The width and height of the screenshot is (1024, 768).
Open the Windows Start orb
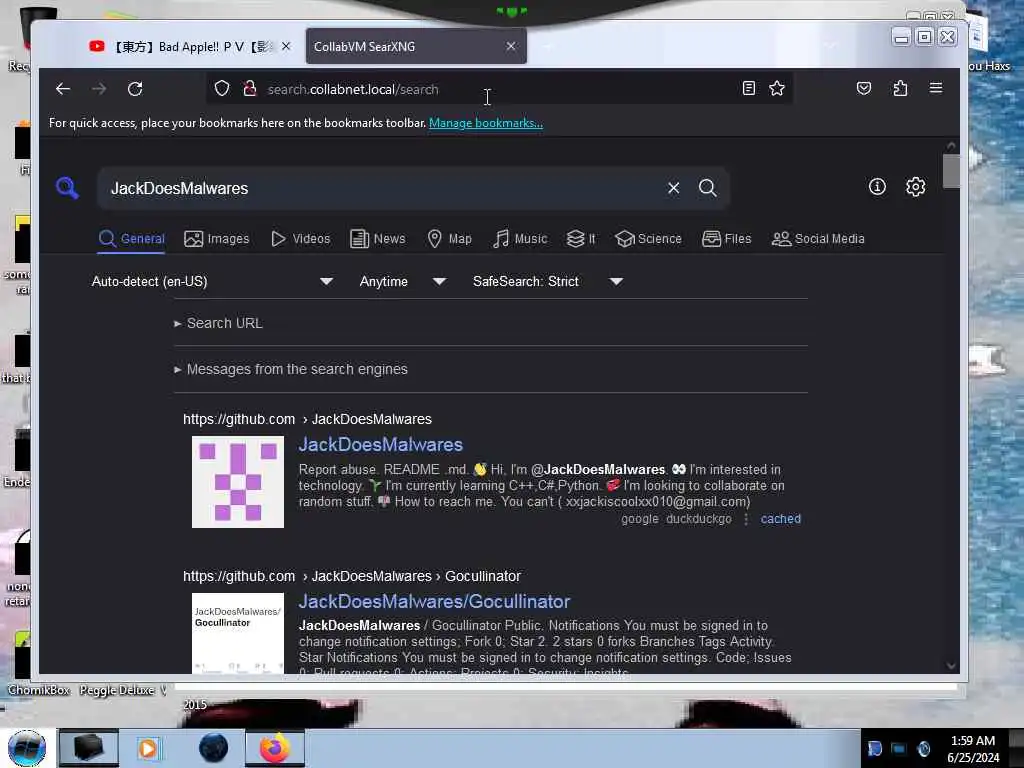27,748
